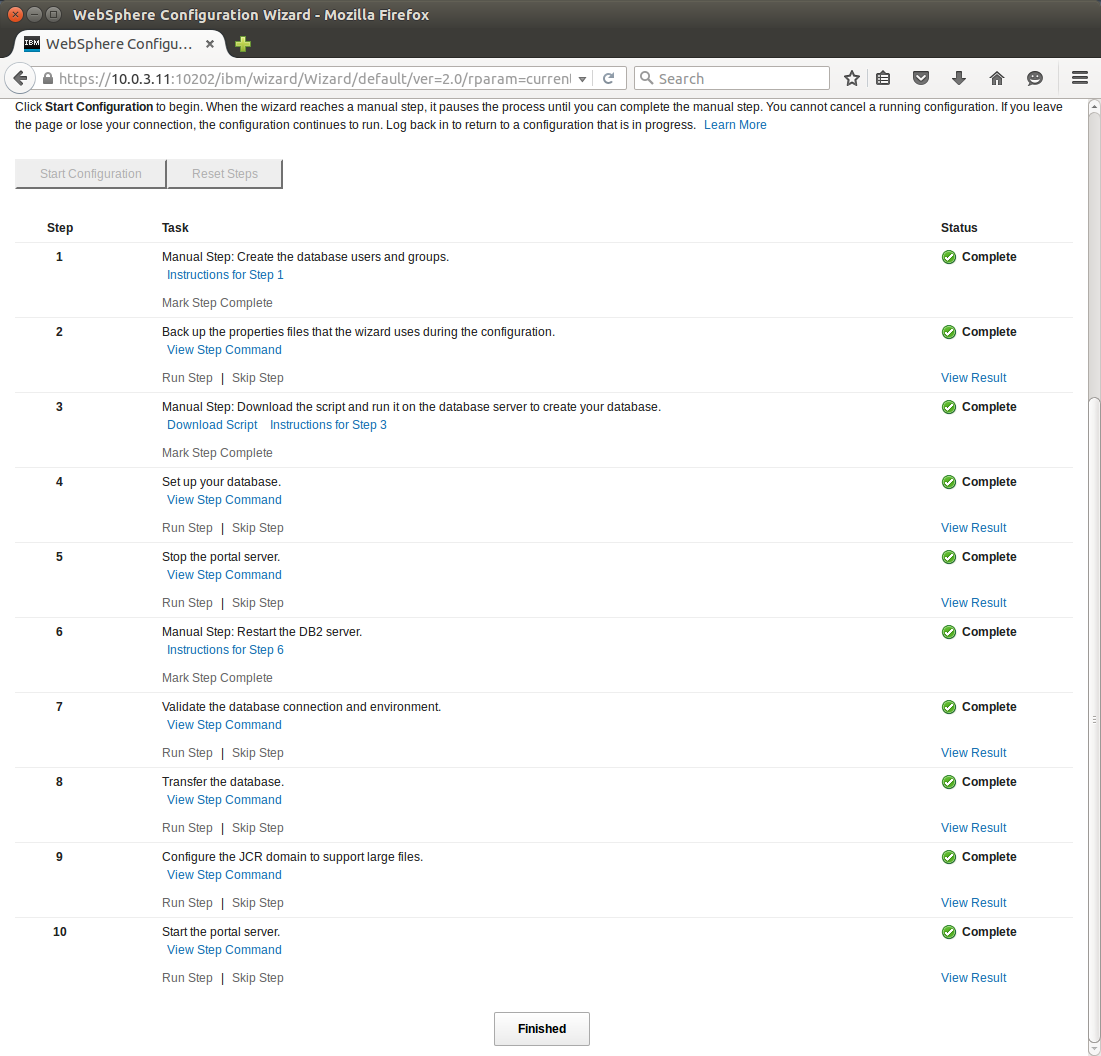Viewport: 1101px width, 1056px height.
Task: Click Skip Step for step 10
Action: [x=258, y=979]
